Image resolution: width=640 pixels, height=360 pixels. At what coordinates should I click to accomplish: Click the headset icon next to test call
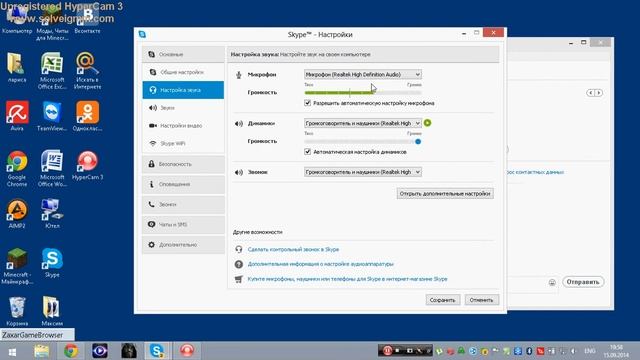(x=239, y=249)
